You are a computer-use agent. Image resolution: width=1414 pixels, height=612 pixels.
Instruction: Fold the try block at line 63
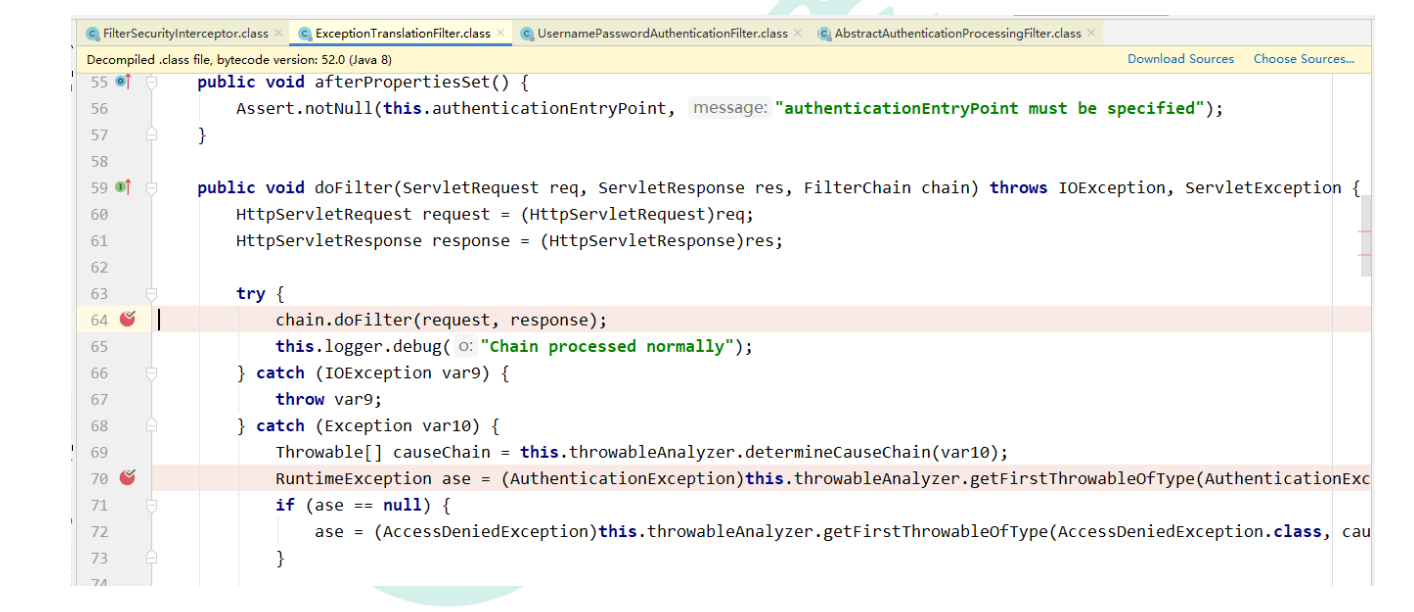(x=152, y=293)
